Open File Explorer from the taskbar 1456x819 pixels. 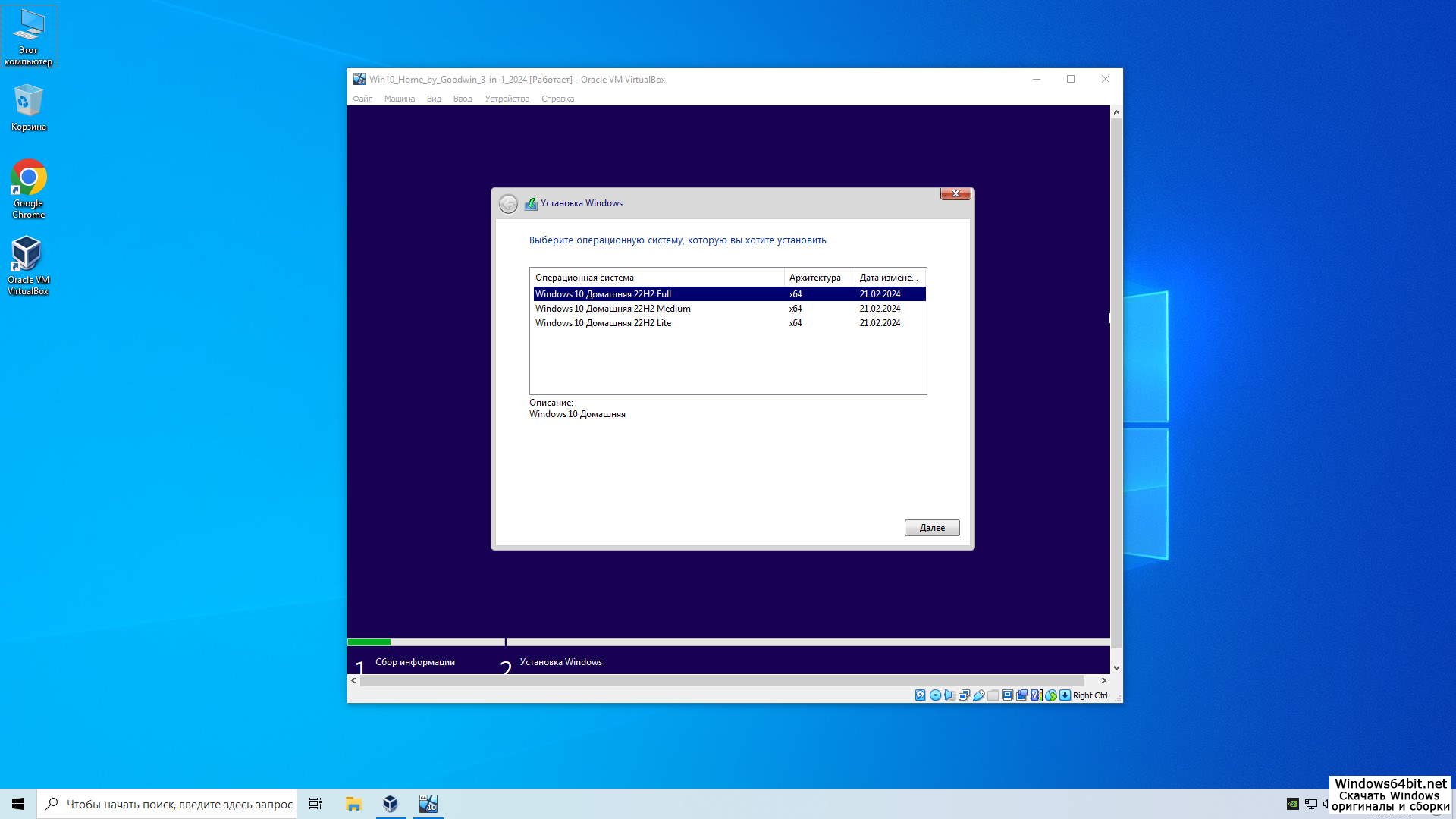353,804
